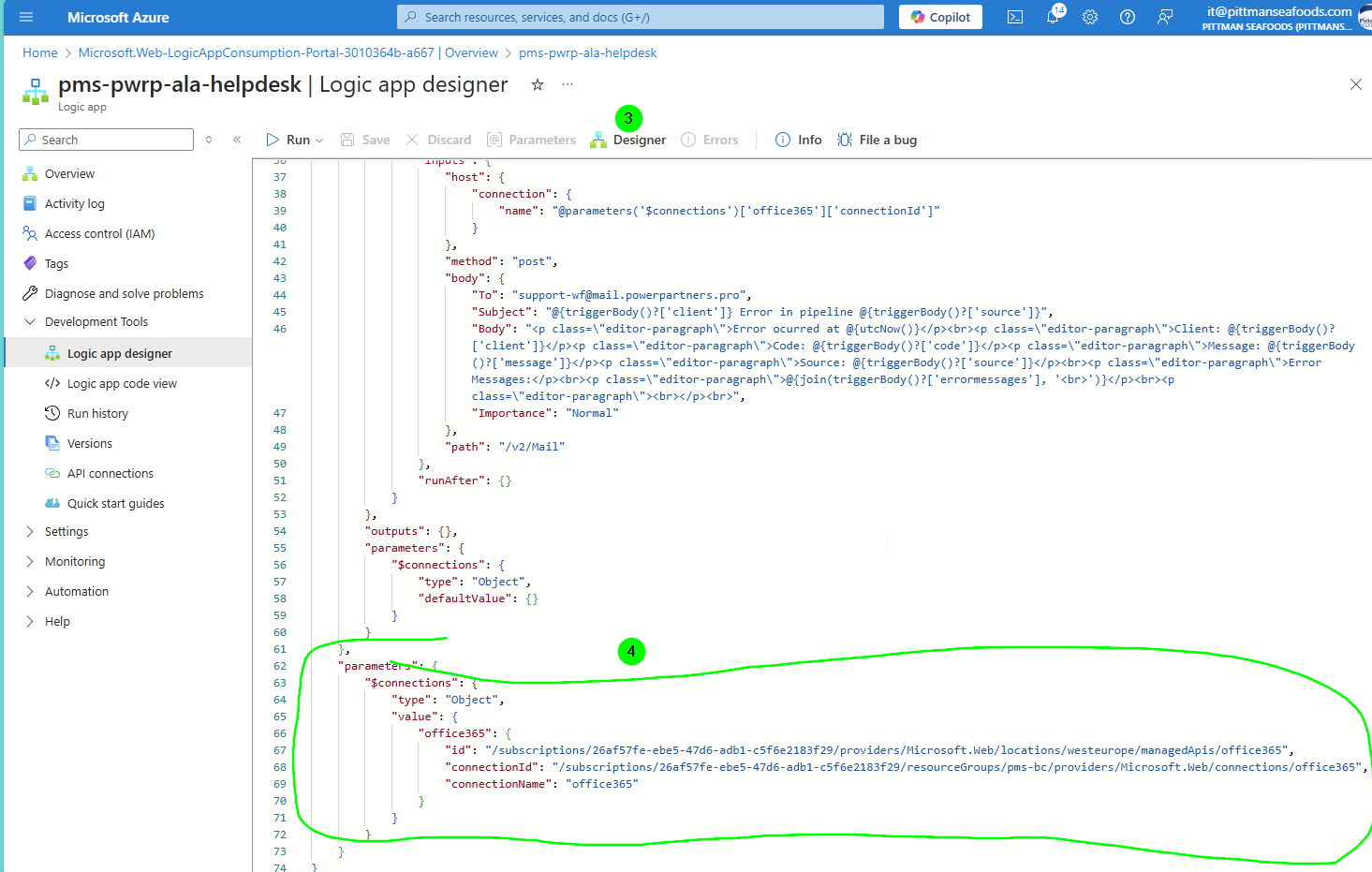Collapse the sidebar with the double chevron
This screenshot has width=1372, height=872.
[237, 140]
